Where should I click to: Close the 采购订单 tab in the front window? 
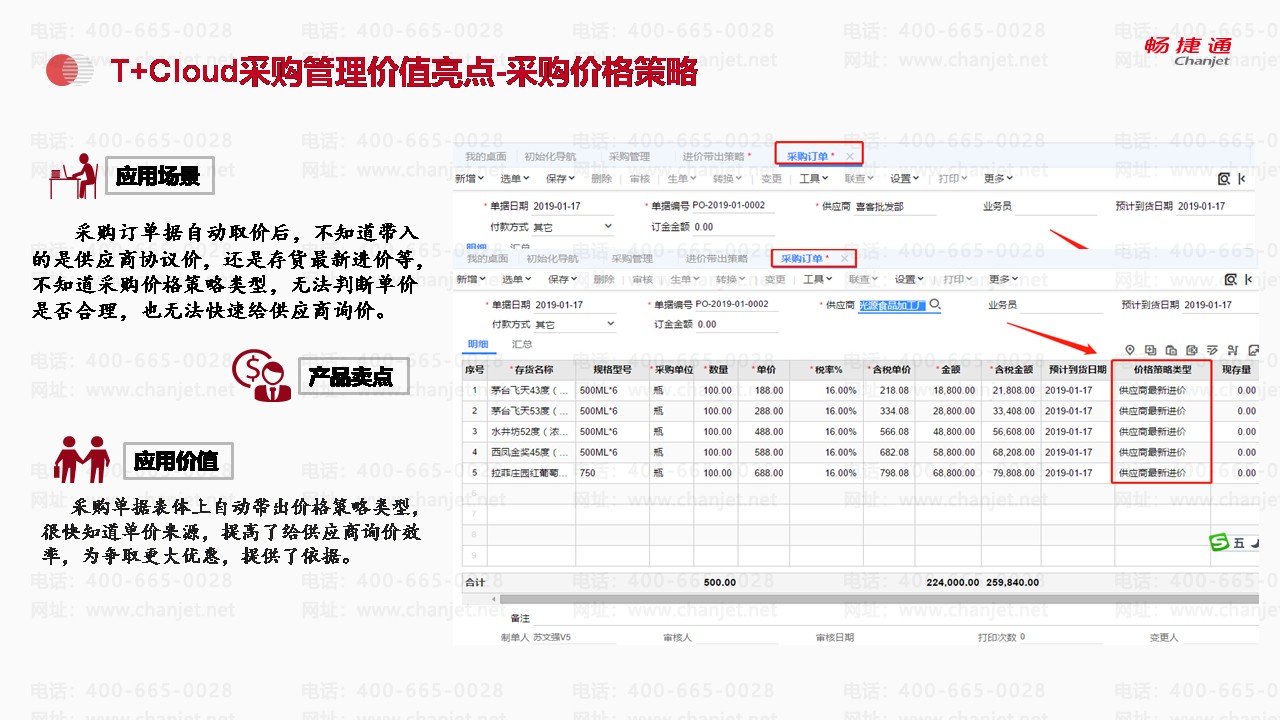click(x=844, y=259)
